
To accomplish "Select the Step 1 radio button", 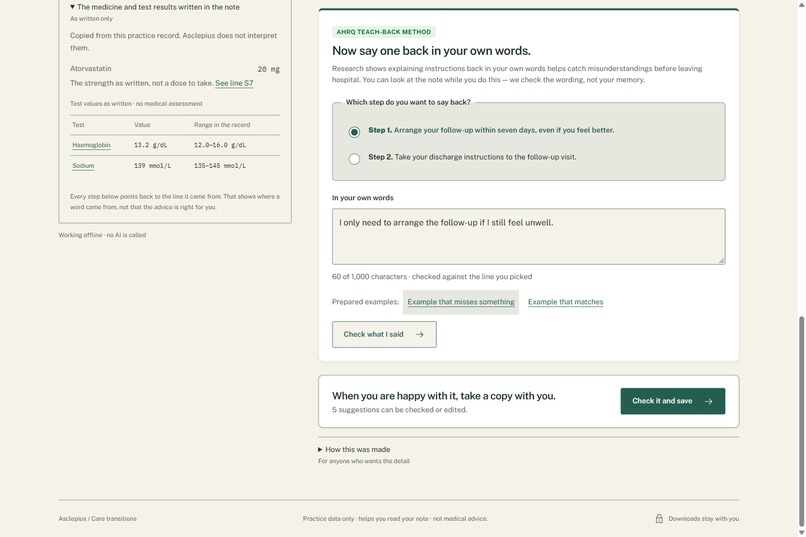I will coord(354,132).
